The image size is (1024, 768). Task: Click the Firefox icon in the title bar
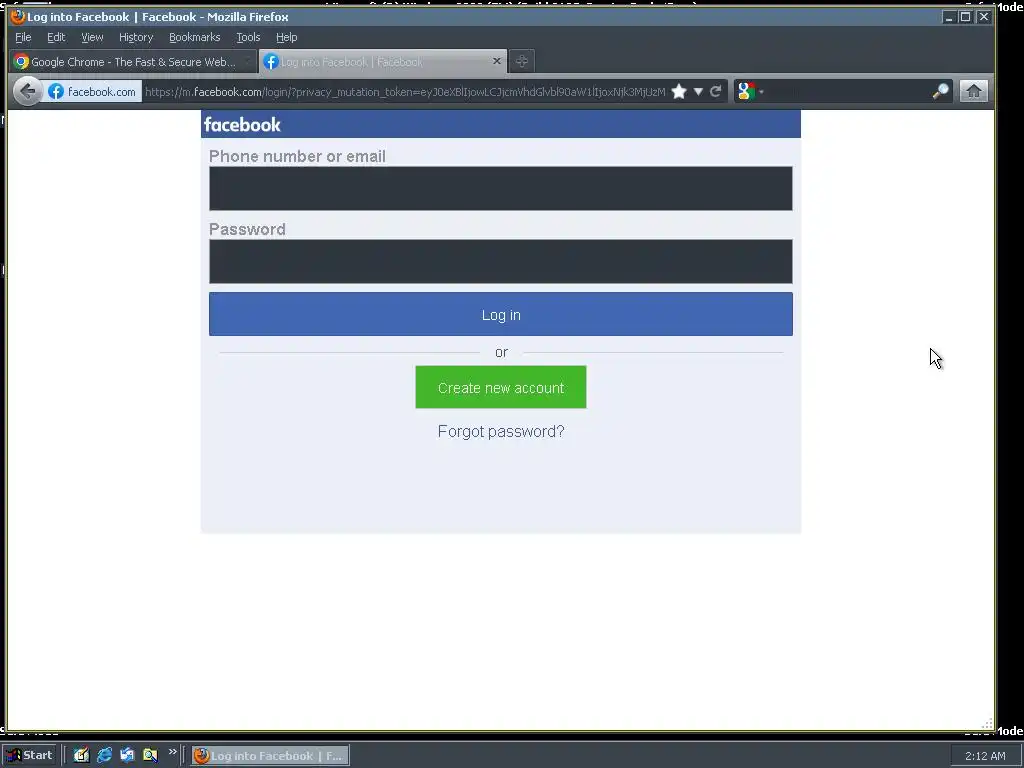pos(18,17)
